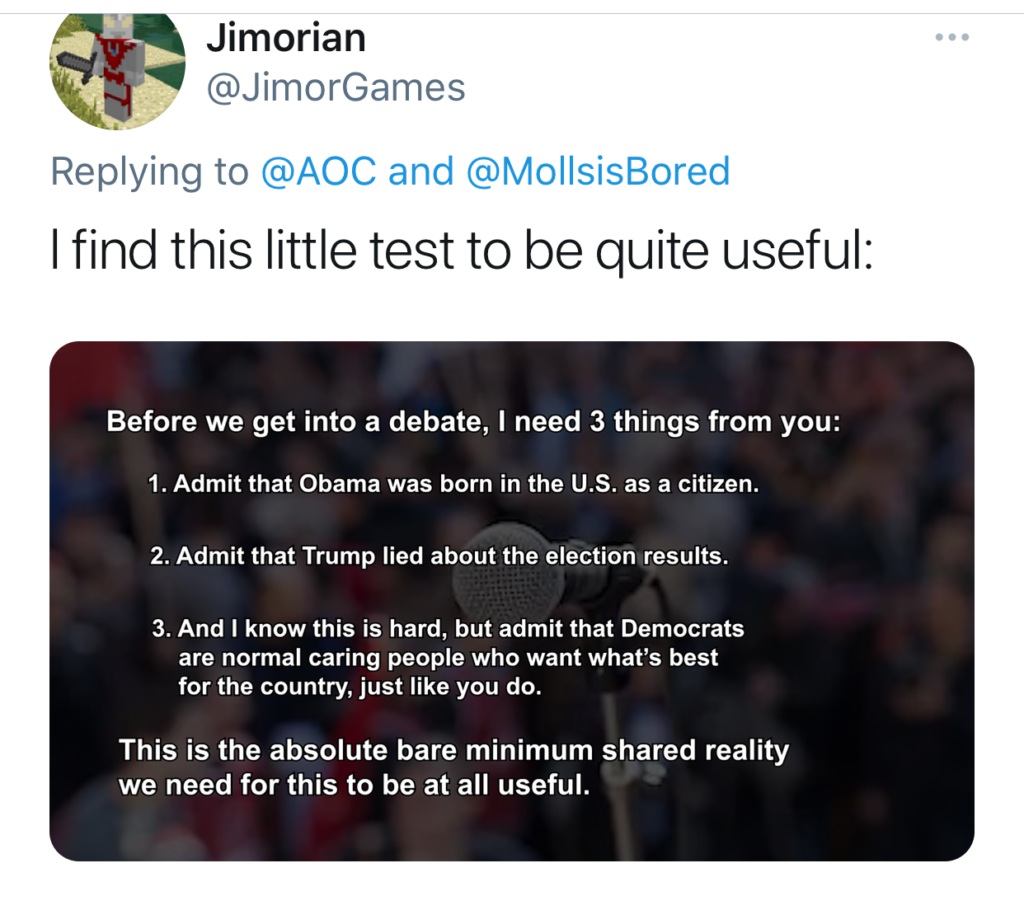Screen dimensions: 1024x910
Task: Click the sword in the profile avatar
Action: tap(78, 67)
